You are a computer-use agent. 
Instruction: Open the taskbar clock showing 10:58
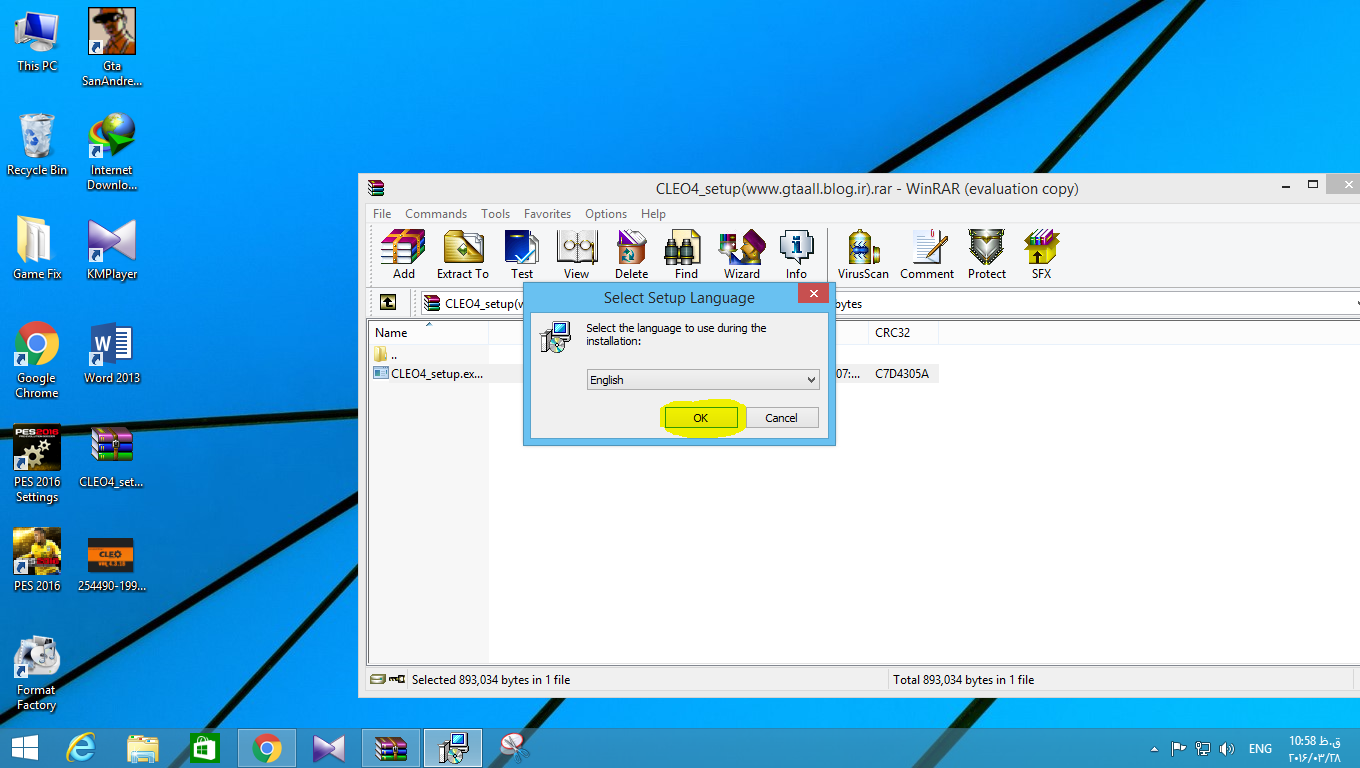click(1315, 748)
